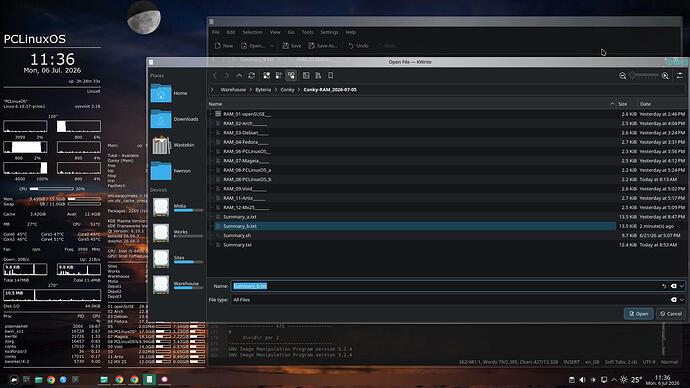Go back in the file dialog
Image resolution: width=690 pixels, height=388 pixels.
click(x=215, y=76)
